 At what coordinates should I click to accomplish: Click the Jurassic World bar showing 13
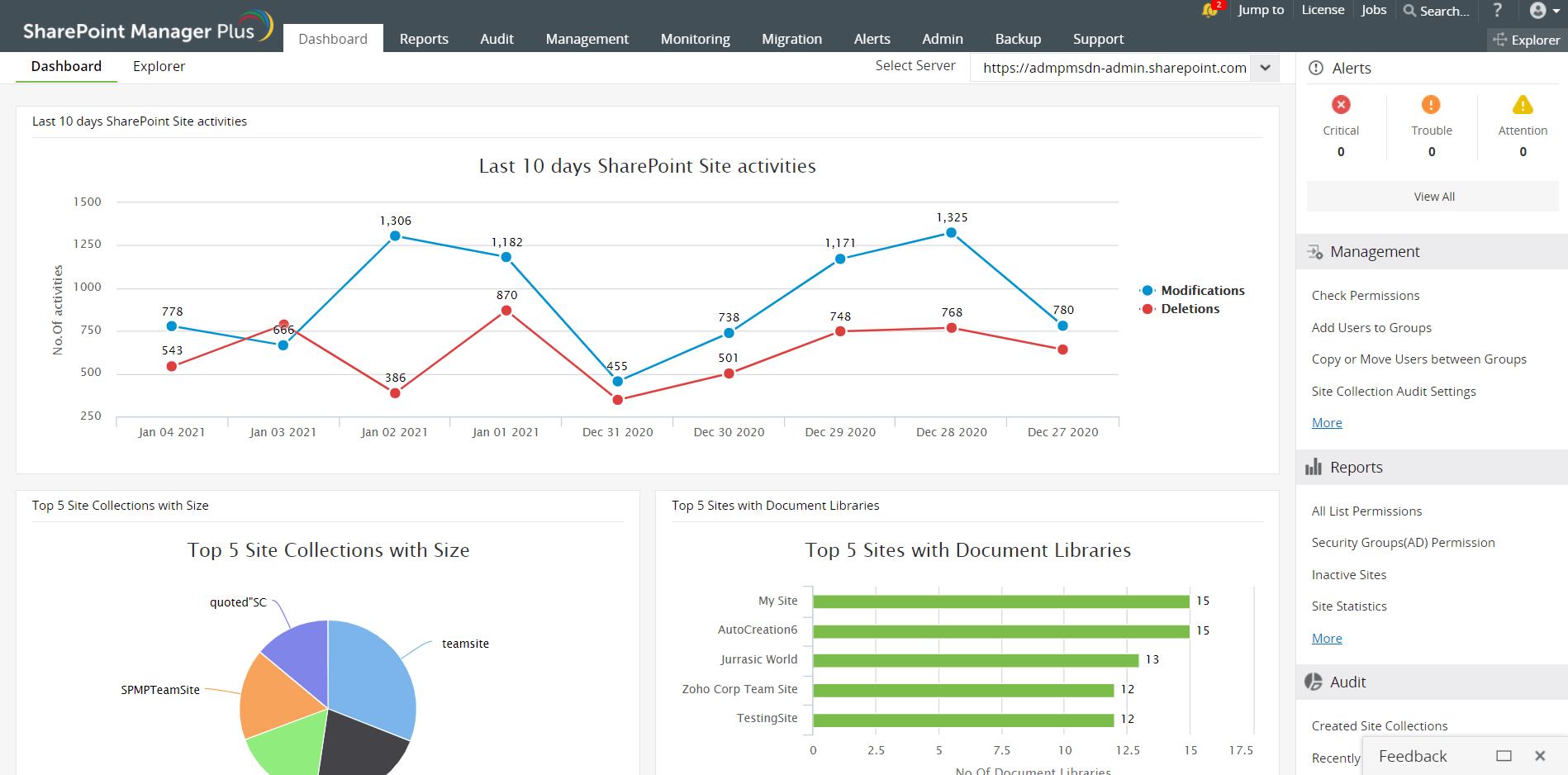[976, 660]
